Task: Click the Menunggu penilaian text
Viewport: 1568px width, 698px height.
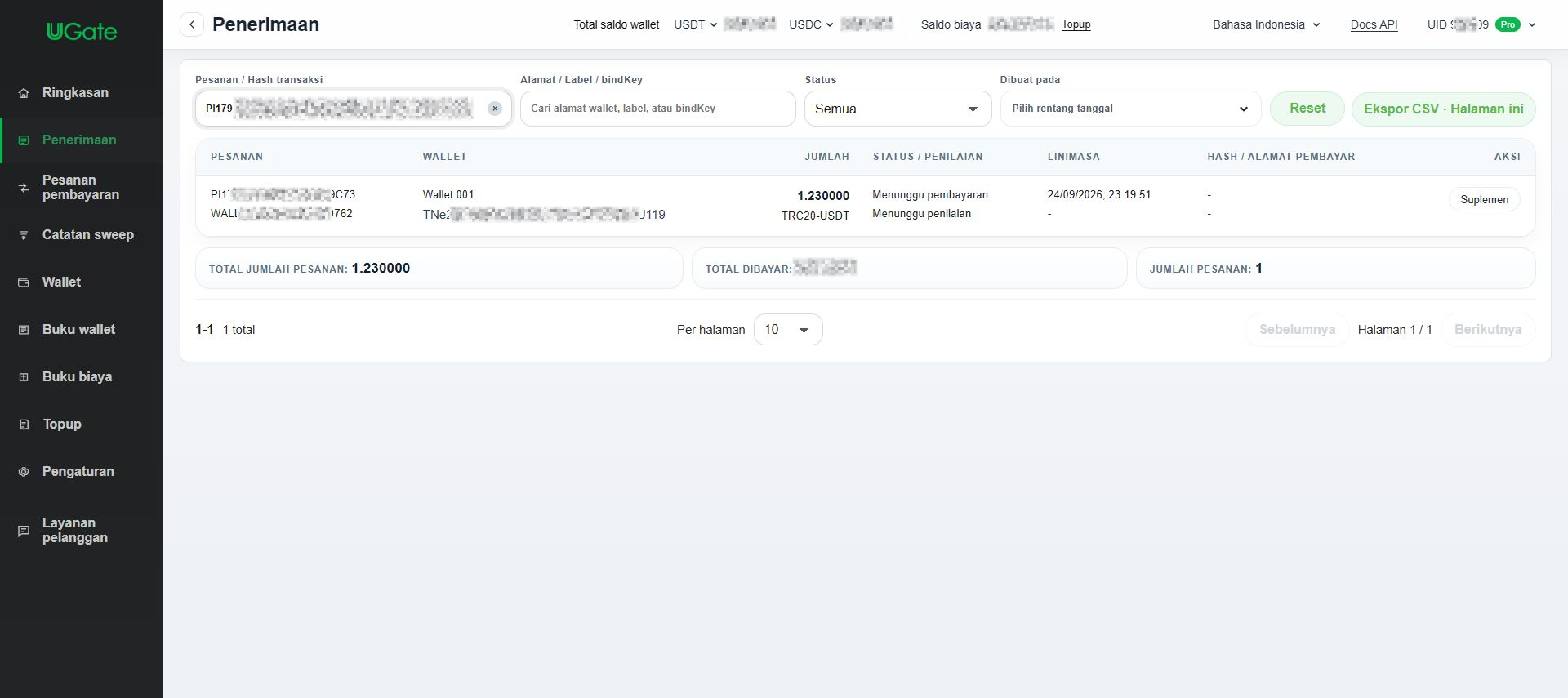Action: [x=922, y=214]
